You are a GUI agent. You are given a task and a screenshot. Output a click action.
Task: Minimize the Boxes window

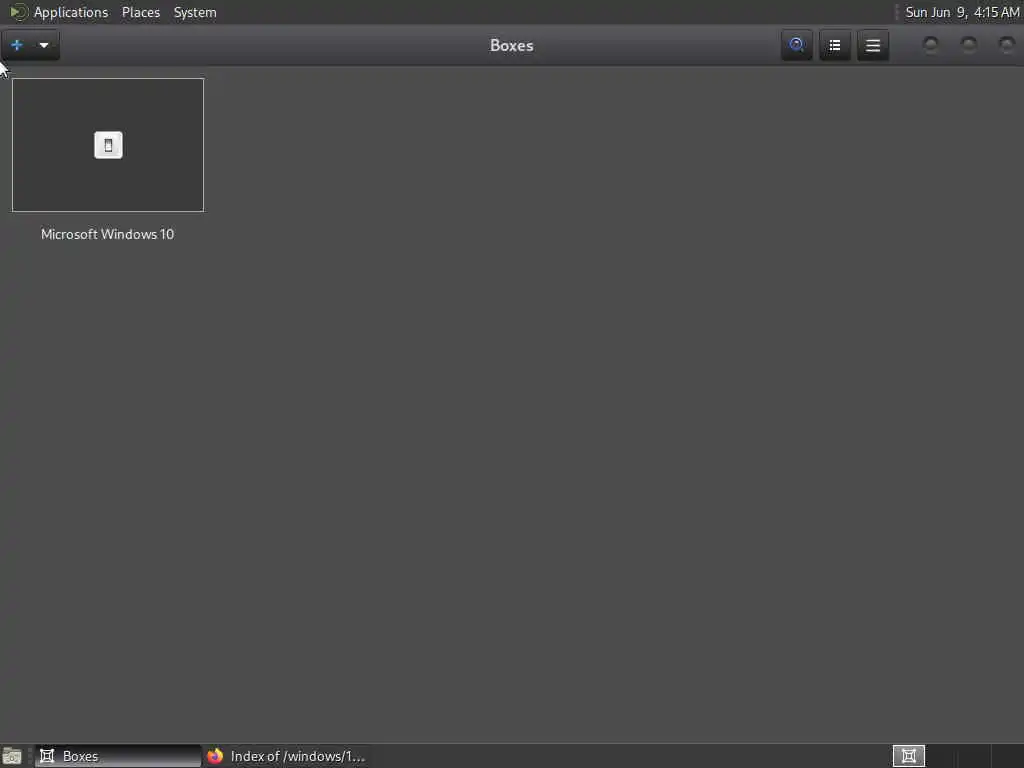point(931,44)
